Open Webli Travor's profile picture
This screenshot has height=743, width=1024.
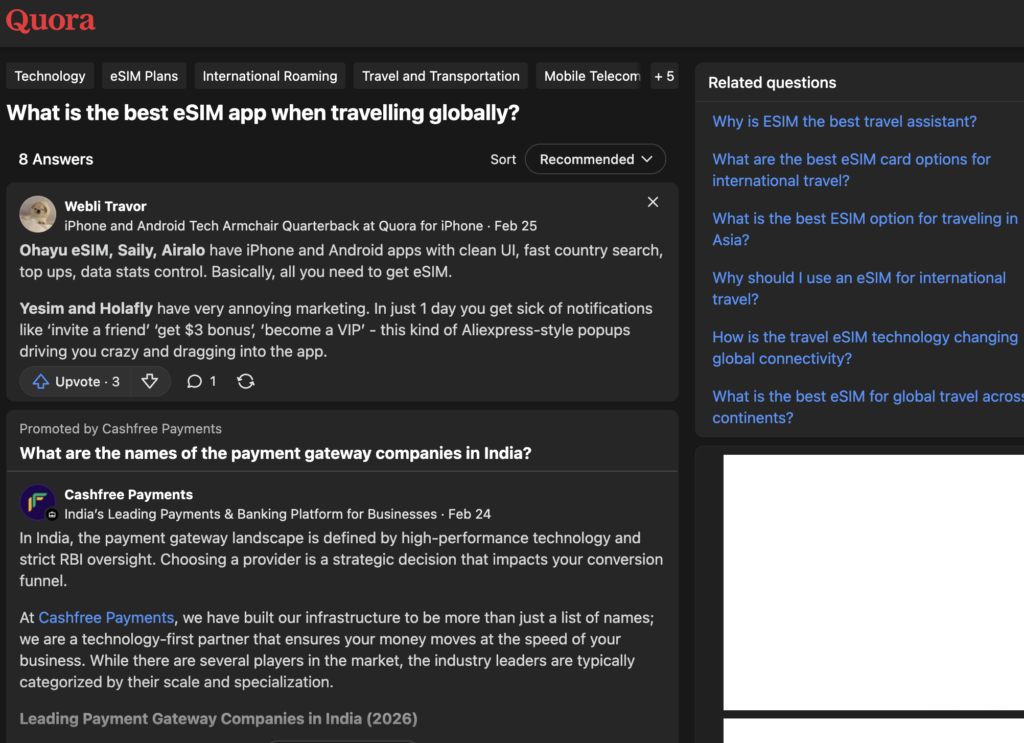click(38, 214)
